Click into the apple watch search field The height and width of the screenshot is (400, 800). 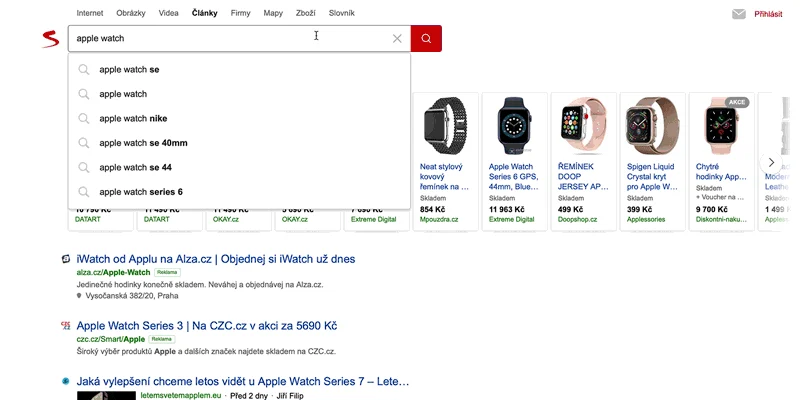pyautogui.click(x=230, y=38)
